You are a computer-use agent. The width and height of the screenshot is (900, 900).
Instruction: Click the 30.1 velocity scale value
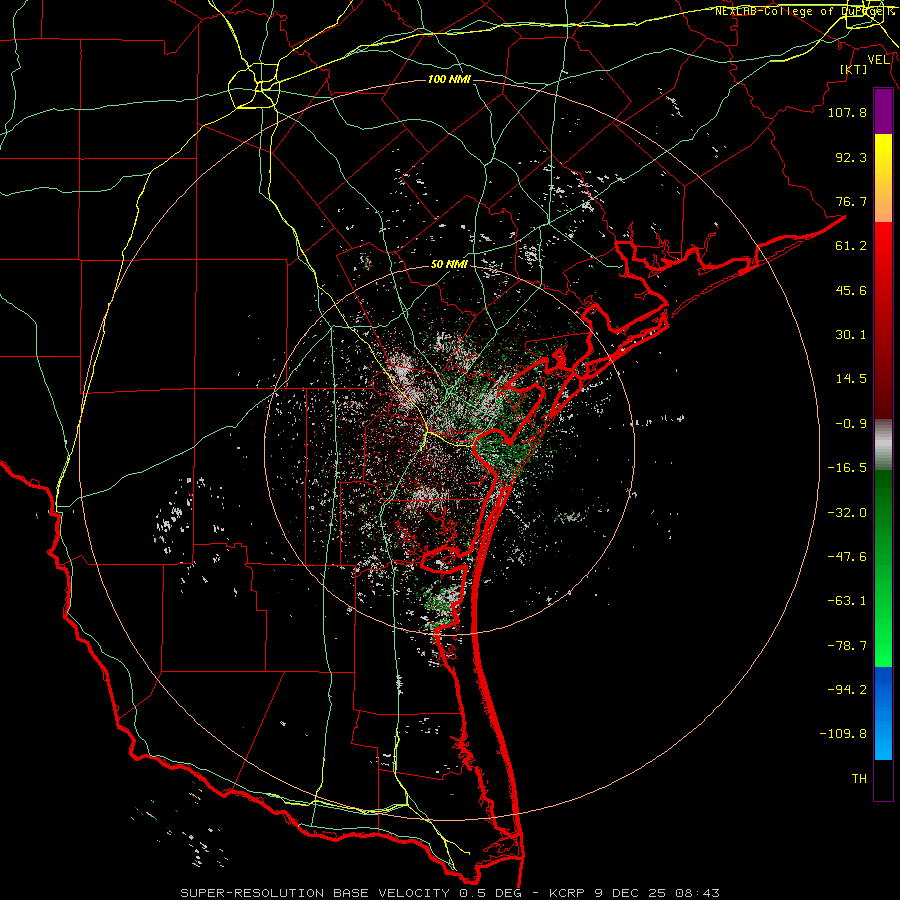click(x=851, y=335)
